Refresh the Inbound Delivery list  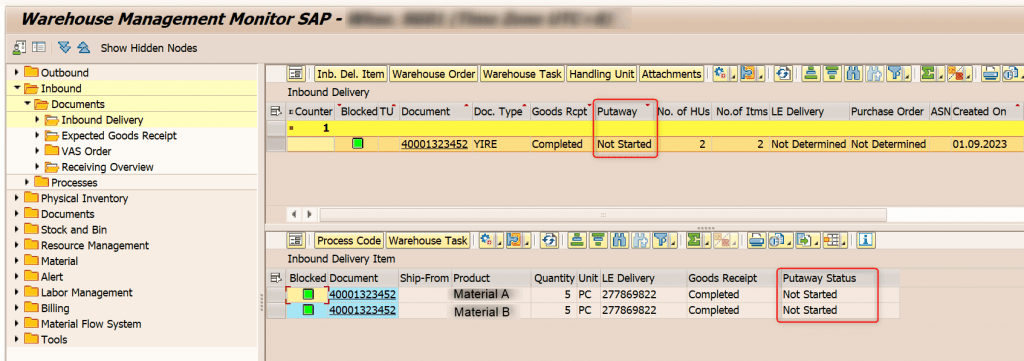784,74
